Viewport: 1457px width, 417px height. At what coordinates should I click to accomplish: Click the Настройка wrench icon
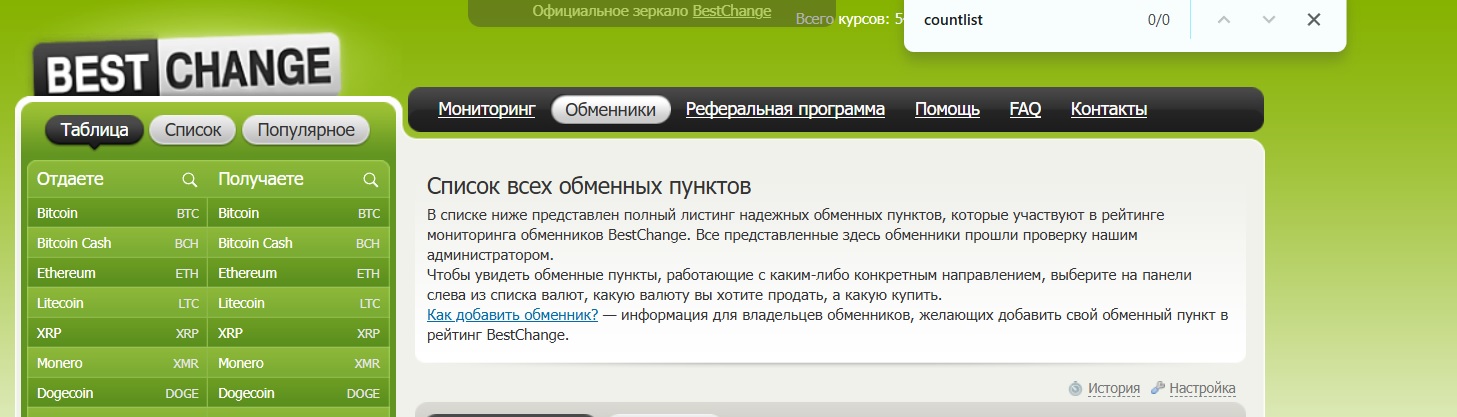[x=1158, y=388]
